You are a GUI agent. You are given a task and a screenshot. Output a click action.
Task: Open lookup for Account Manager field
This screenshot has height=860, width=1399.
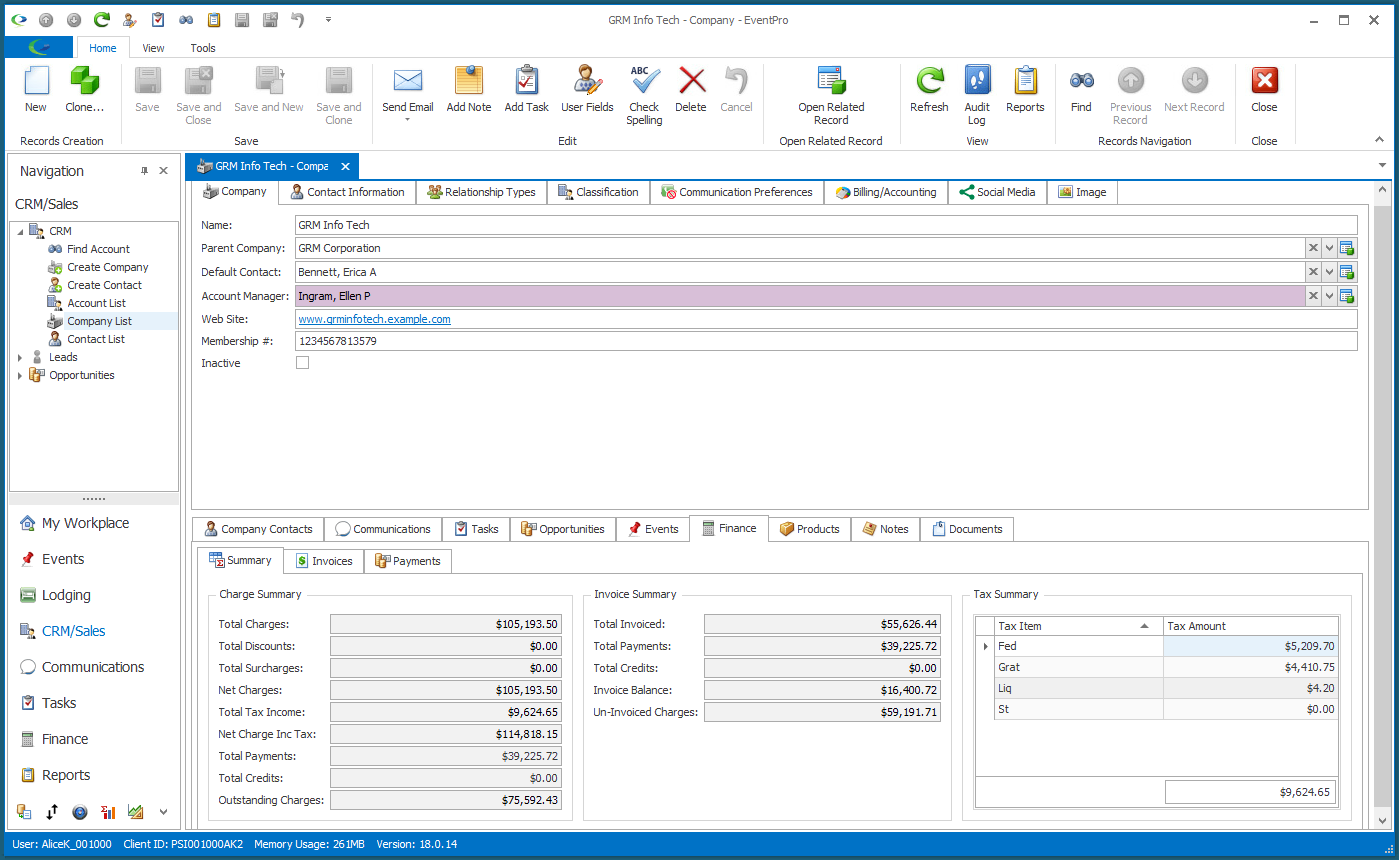[x=1347, y=296]
